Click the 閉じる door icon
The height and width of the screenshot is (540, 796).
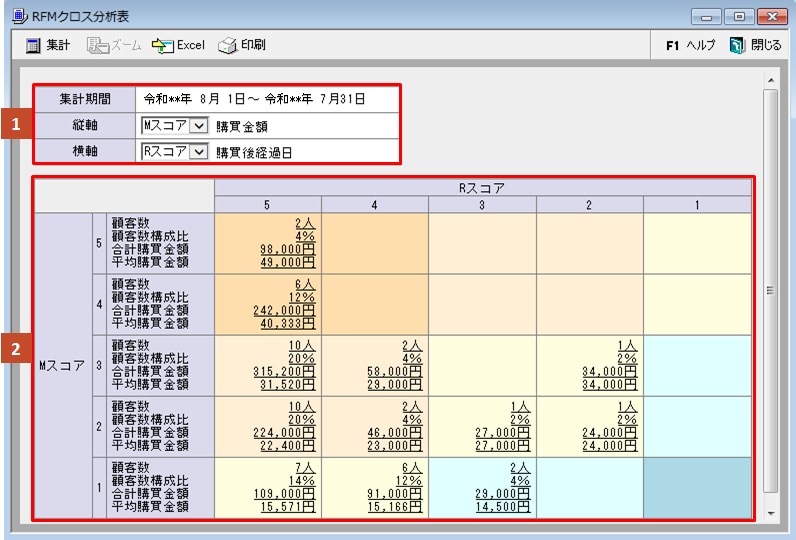pyautogui.click(x=737, y=46)
